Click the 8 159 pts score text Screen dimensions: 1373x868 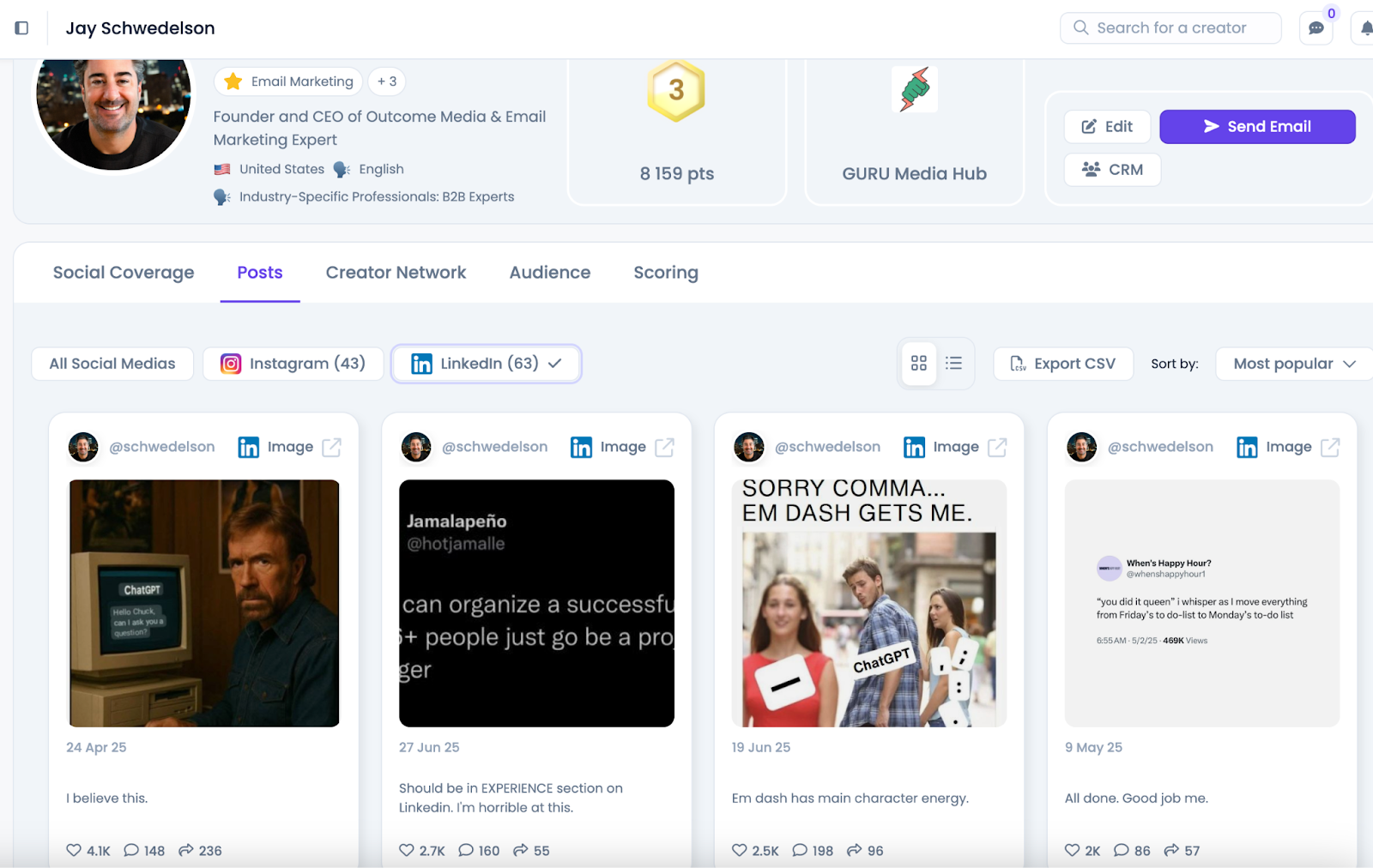[x=677, y=173]
